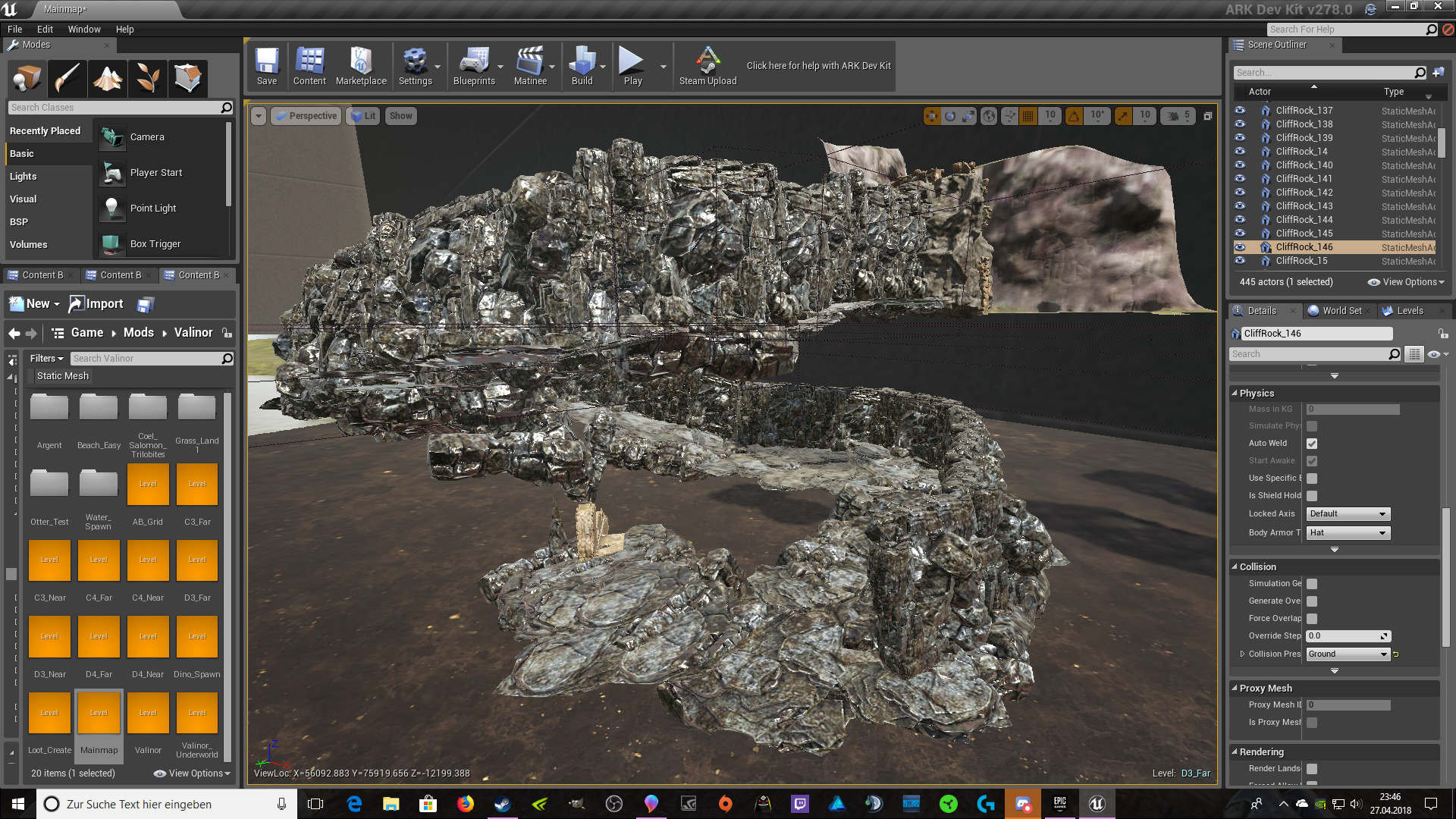The image size is (1456, 819).
Task: Click the Steam Upload icon
Action: pos(708,66)
